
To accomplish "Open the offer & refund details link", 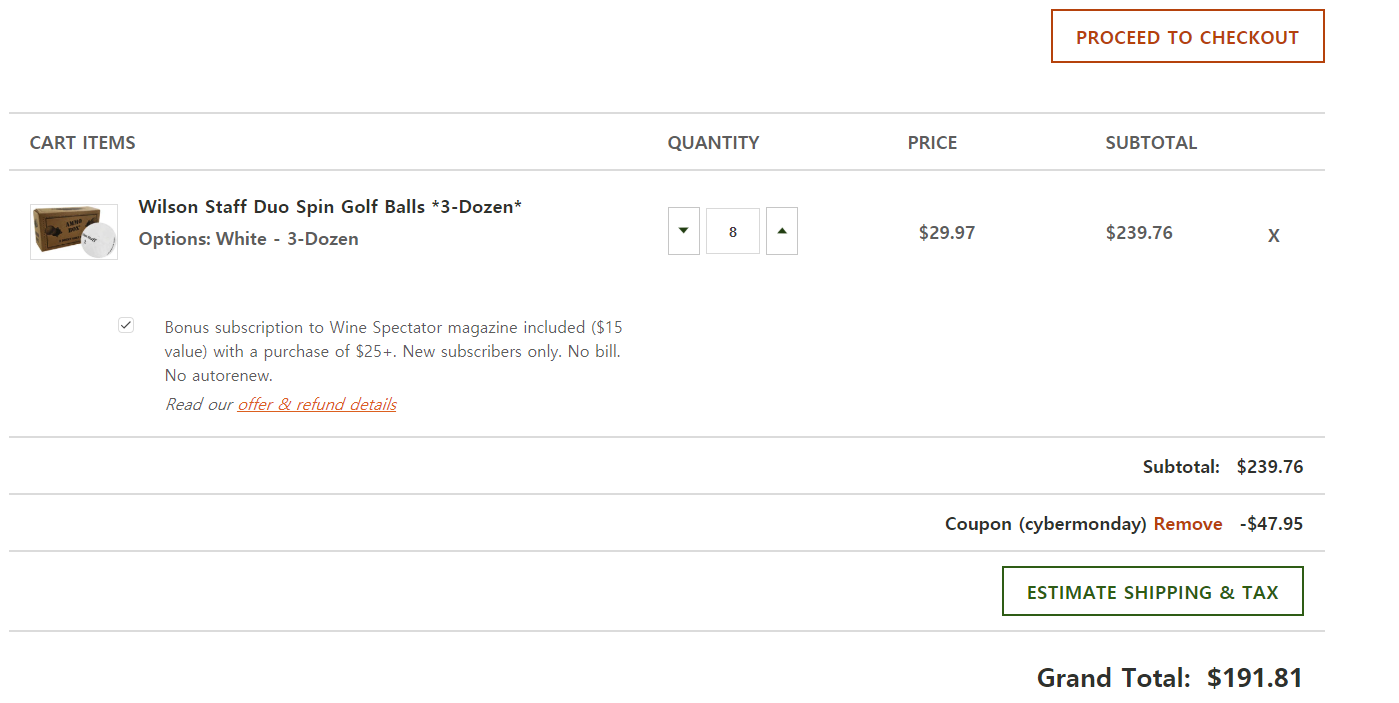I will pyautogui.click(x=317, y=404).
